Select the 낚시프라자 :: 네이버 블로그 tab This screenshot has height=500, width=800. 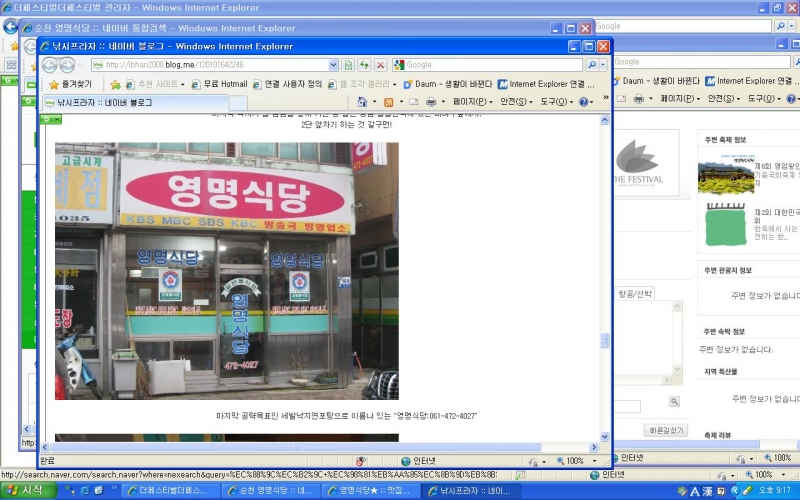point(135,103)
